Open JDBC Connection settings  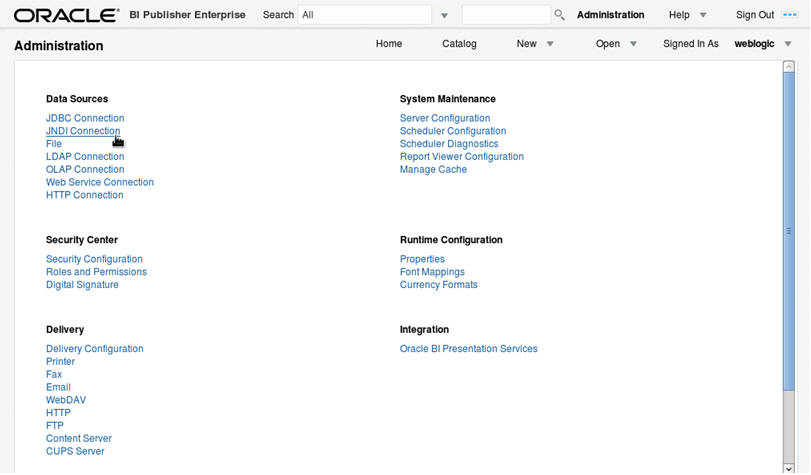click(x=85, y=118)
